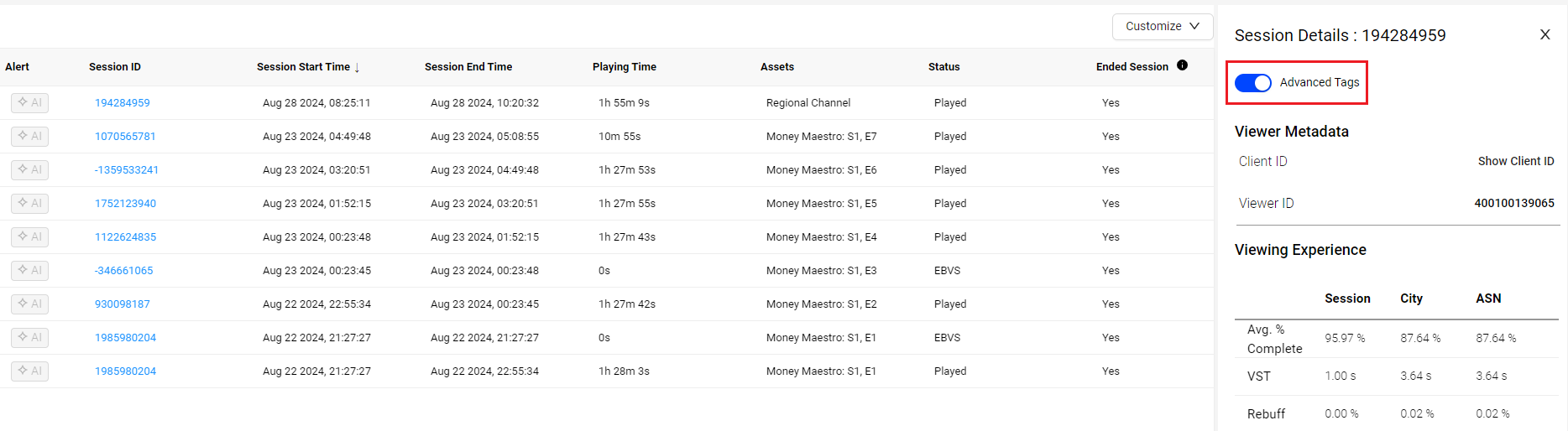Click AI alert button in Money Maestro S1, E5 row
Viewport: 1568px width, 431px height.
(x=29, y=203)
